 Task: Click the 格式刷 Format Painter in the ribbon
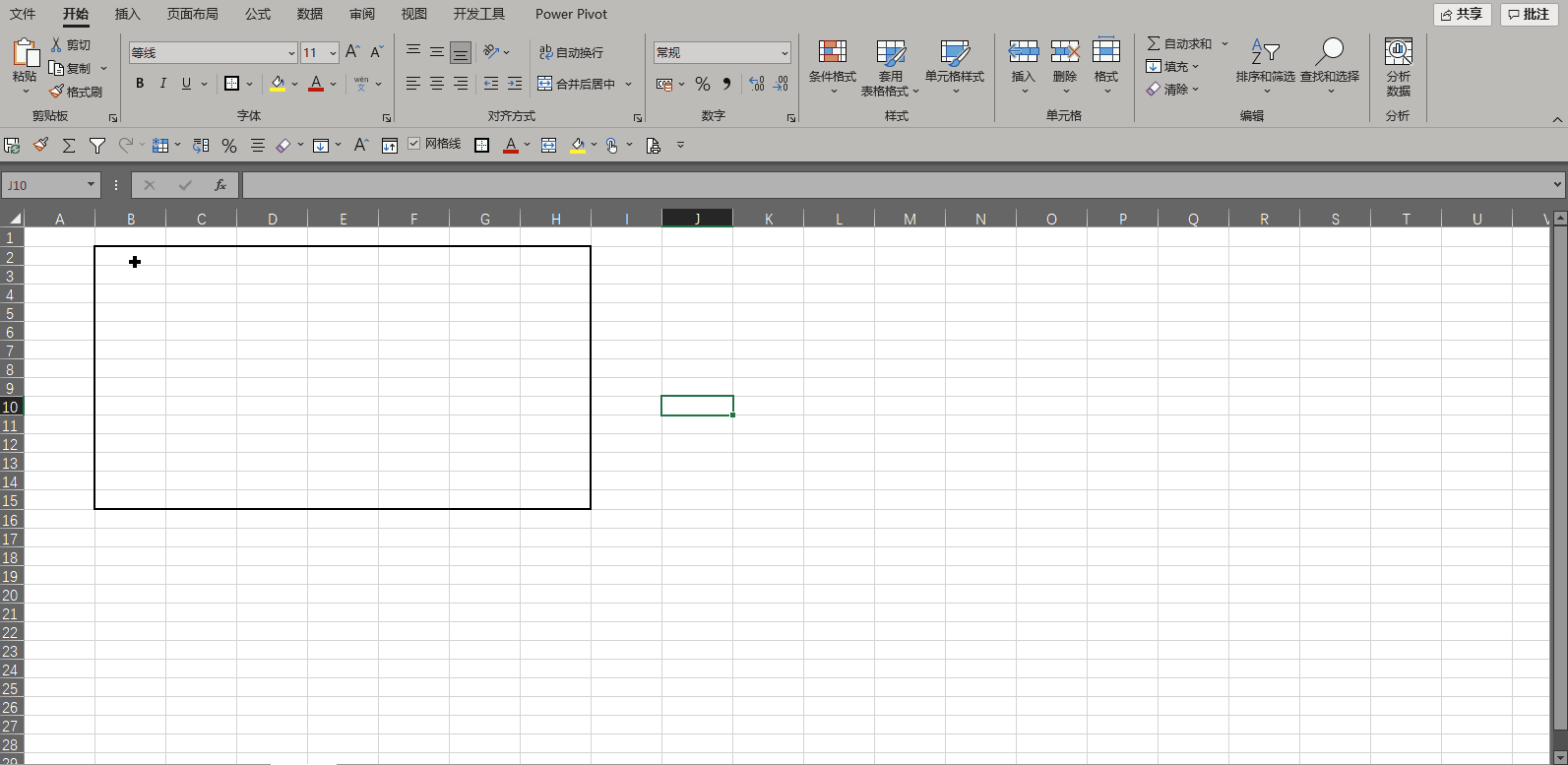point(76,92)
